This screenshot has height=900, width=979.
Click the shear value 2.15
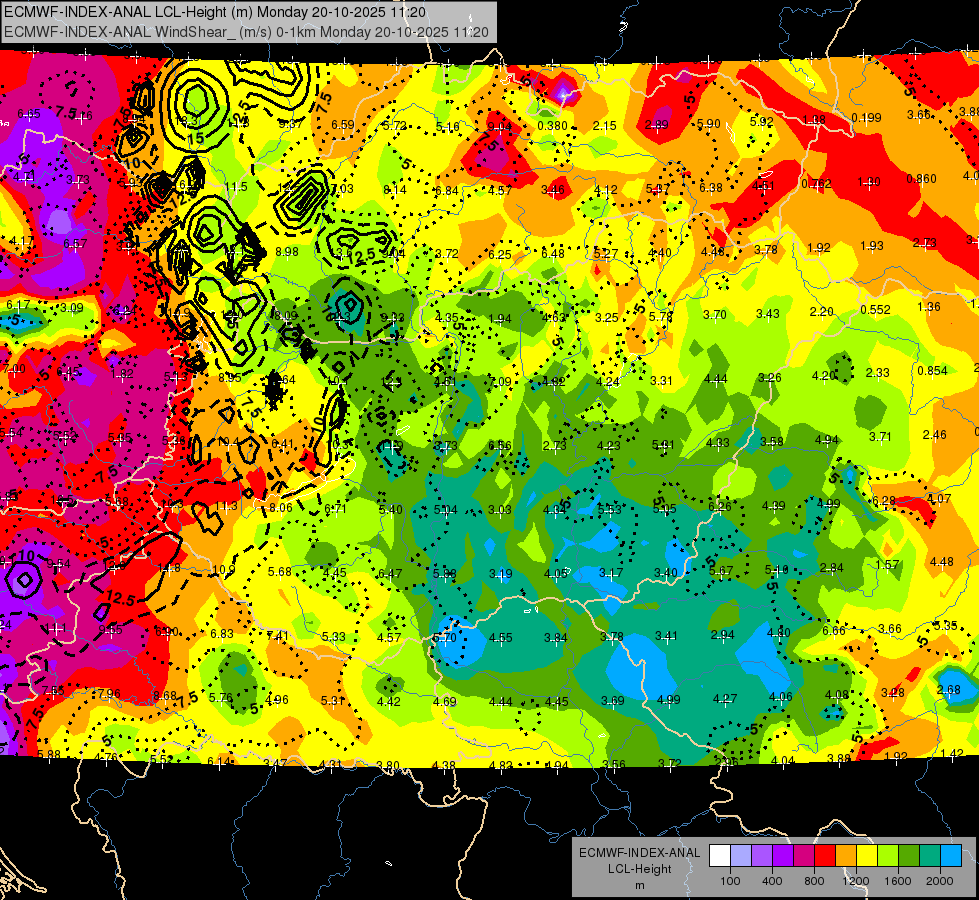point(604,126)
